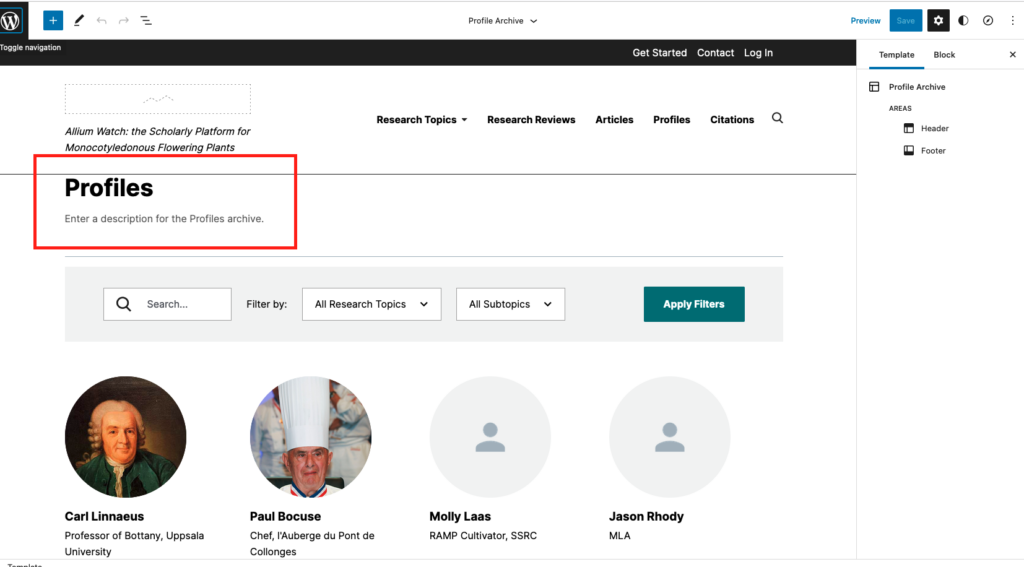The height and width of the screenshot is (567, 1024).
Task: Click the site header search magnifier icon
Action: pos(777,118)
